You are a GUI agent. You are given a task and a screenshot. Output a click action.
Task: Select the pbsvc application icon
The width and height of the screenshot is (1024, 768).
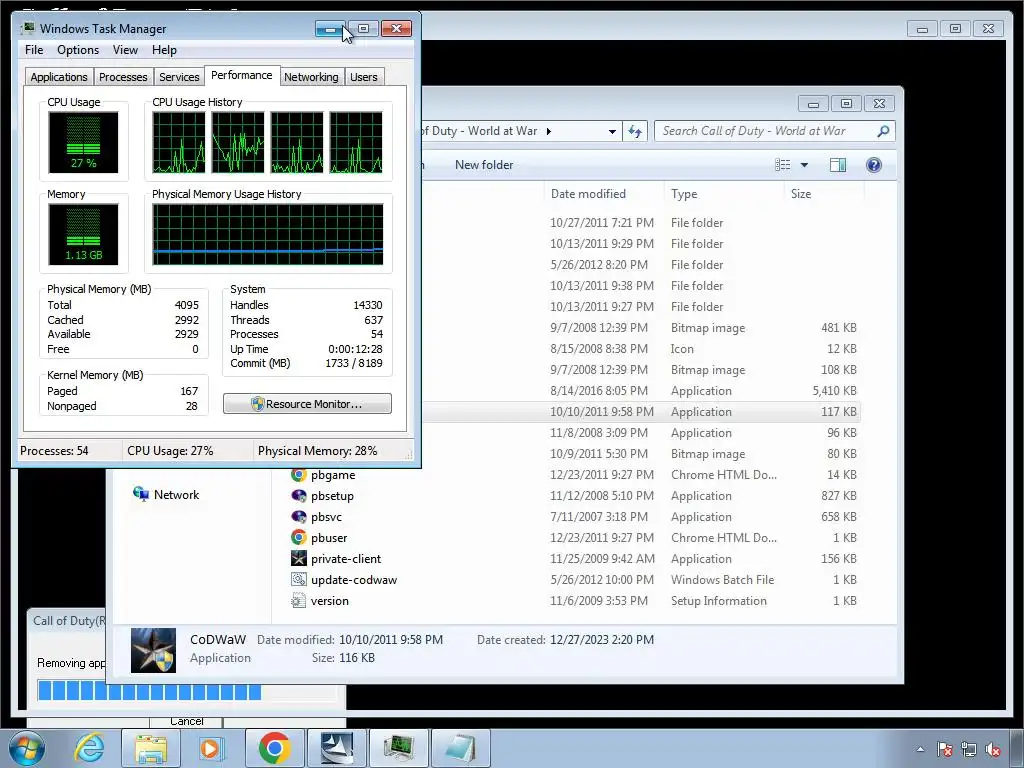[298, 517]
